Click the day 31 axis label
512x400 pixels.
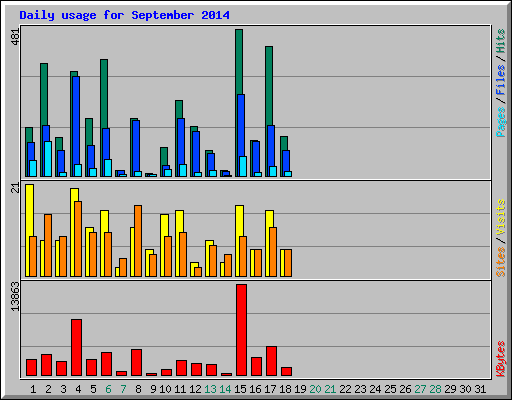coord(481,389)
